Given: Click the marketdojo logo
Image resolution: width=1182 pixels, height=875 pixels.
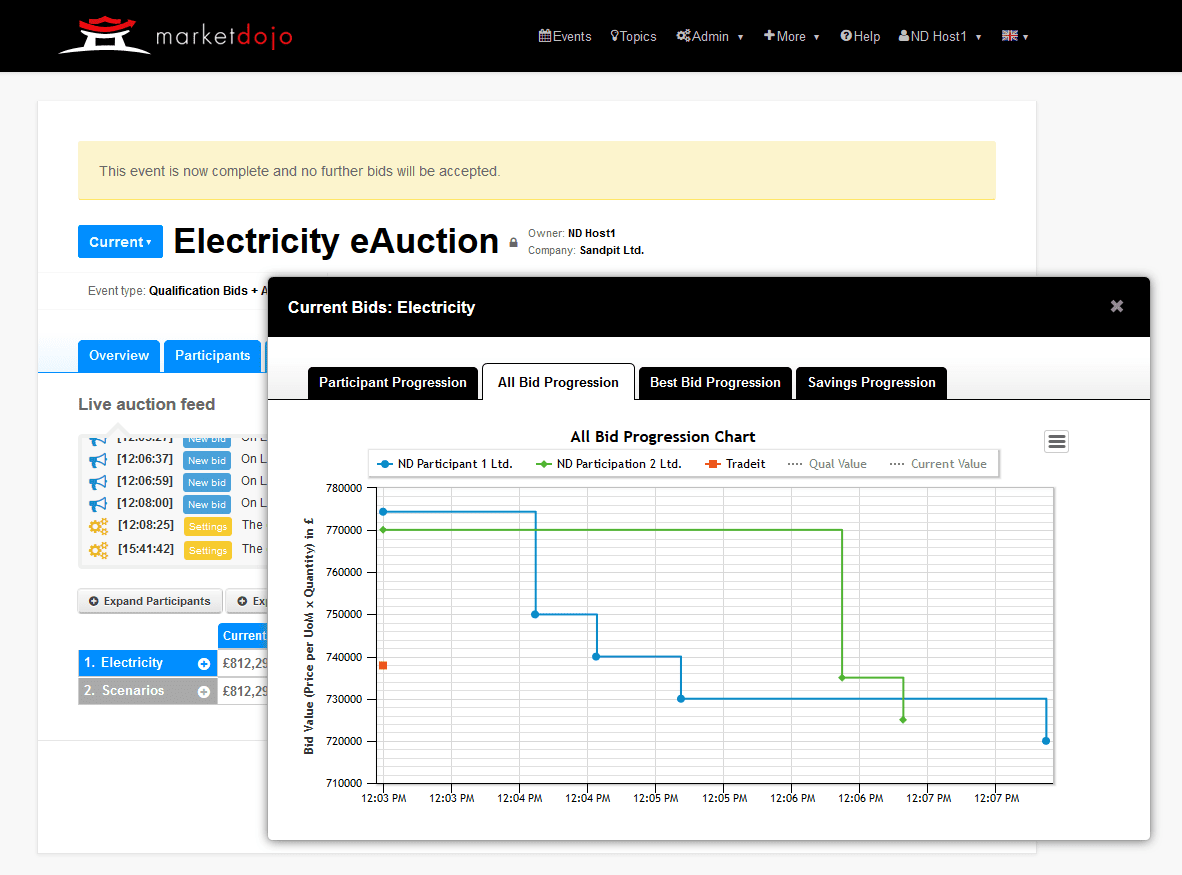Looking at the screenshot, I should [175, 36].
